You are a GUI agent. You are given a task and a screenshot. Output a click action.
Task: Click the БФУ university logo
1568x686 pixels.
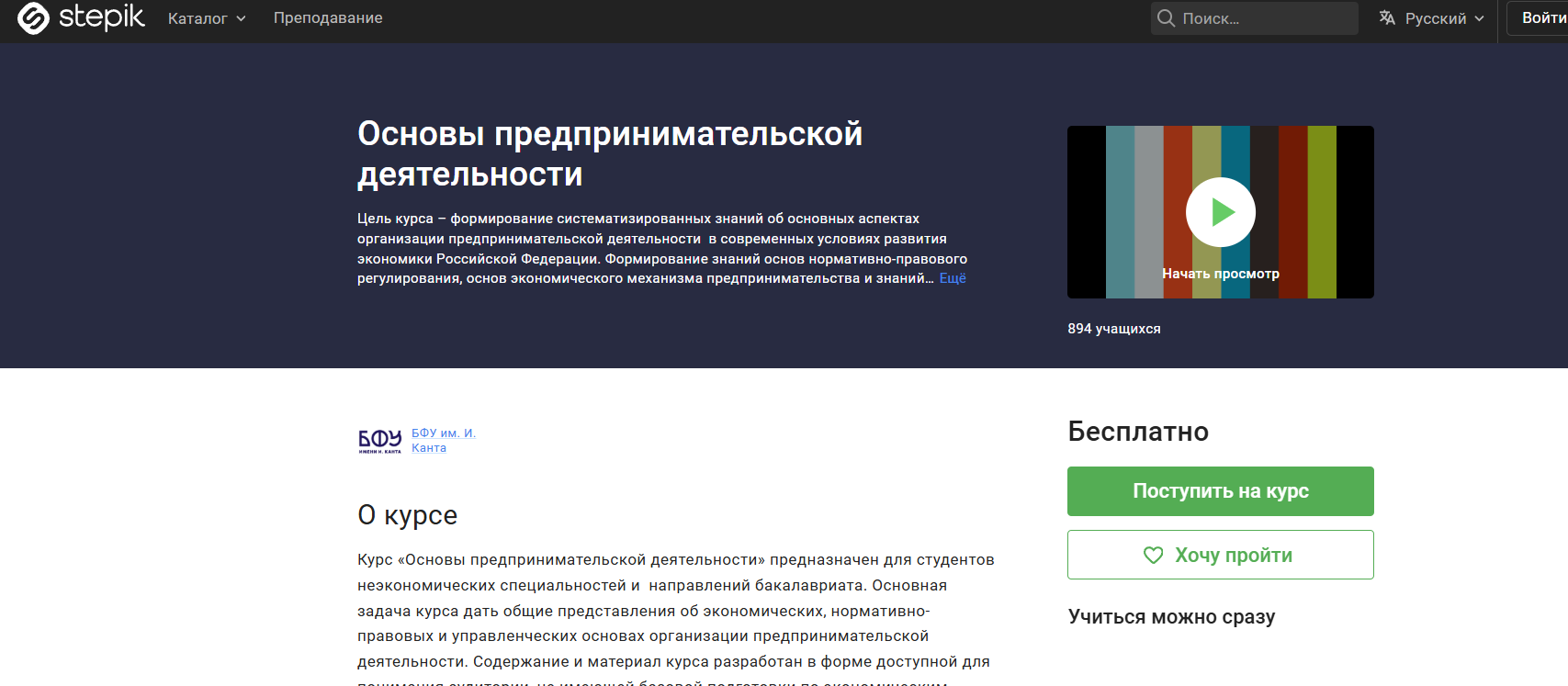click(x=379, y=441)
